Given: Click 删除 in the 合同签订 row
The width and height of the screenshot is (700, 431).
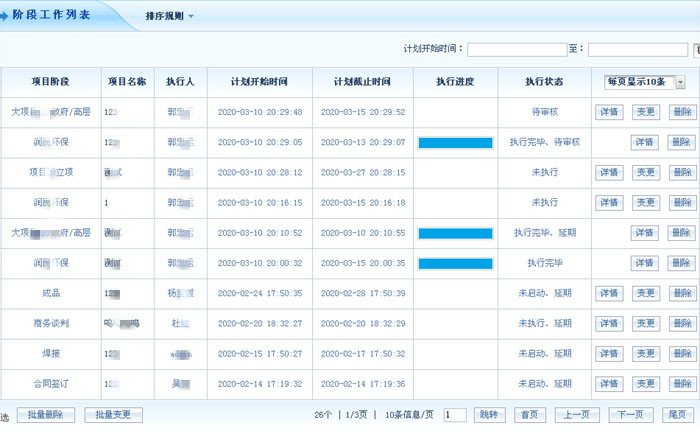Looking at the screenshot, I should [681, 384].
